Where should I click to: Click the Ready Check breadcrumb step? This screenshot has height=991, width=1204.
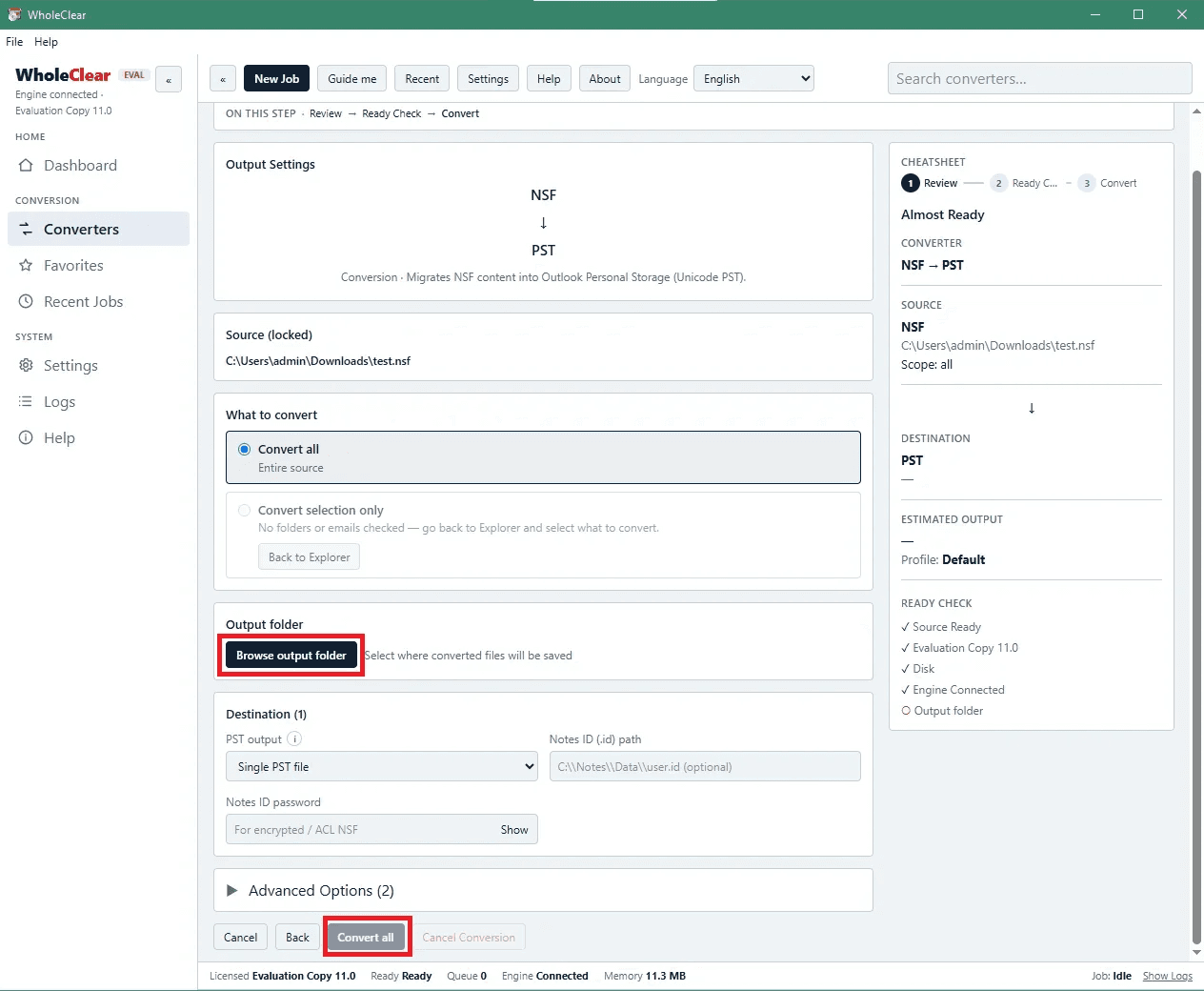point(391,114)
